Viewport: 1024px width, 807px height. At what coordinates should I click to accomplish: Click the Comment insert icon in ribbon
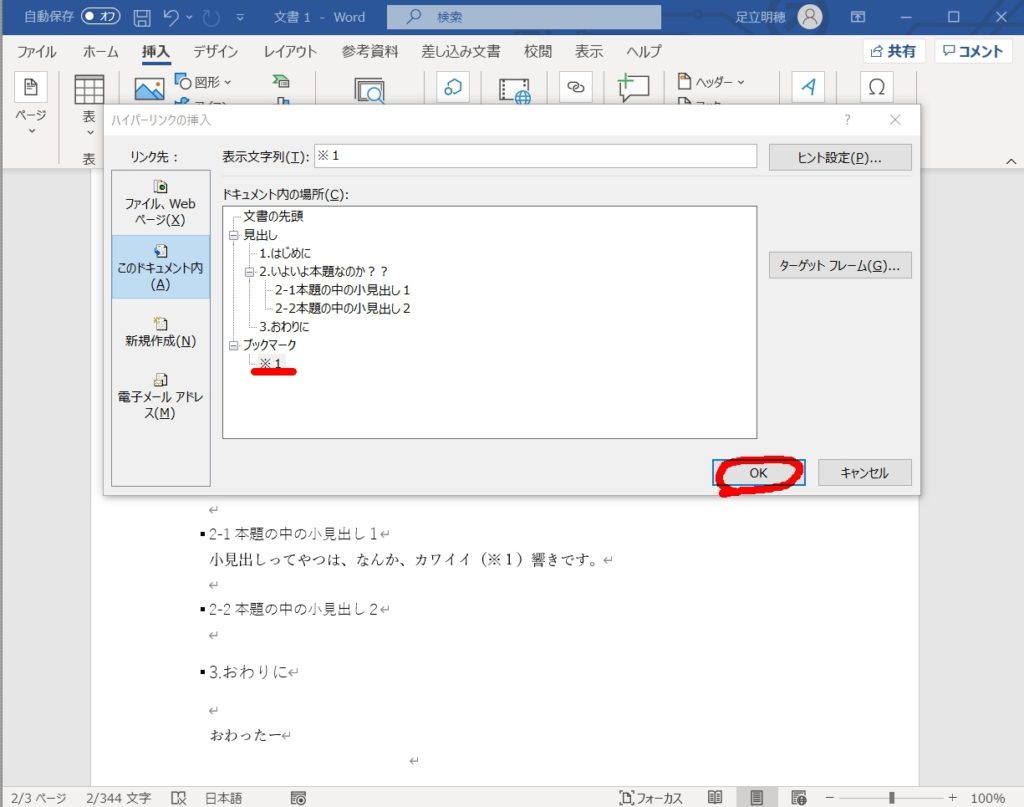[633, 88]
